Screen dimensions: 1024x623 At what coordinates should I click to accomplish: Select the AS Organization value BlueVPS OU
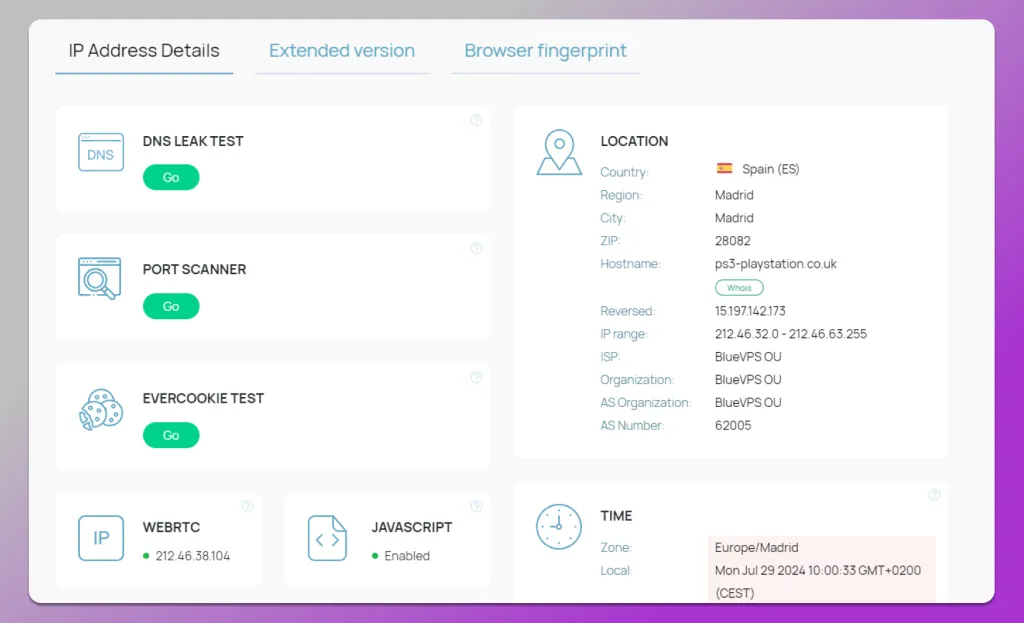coord(748,402)
